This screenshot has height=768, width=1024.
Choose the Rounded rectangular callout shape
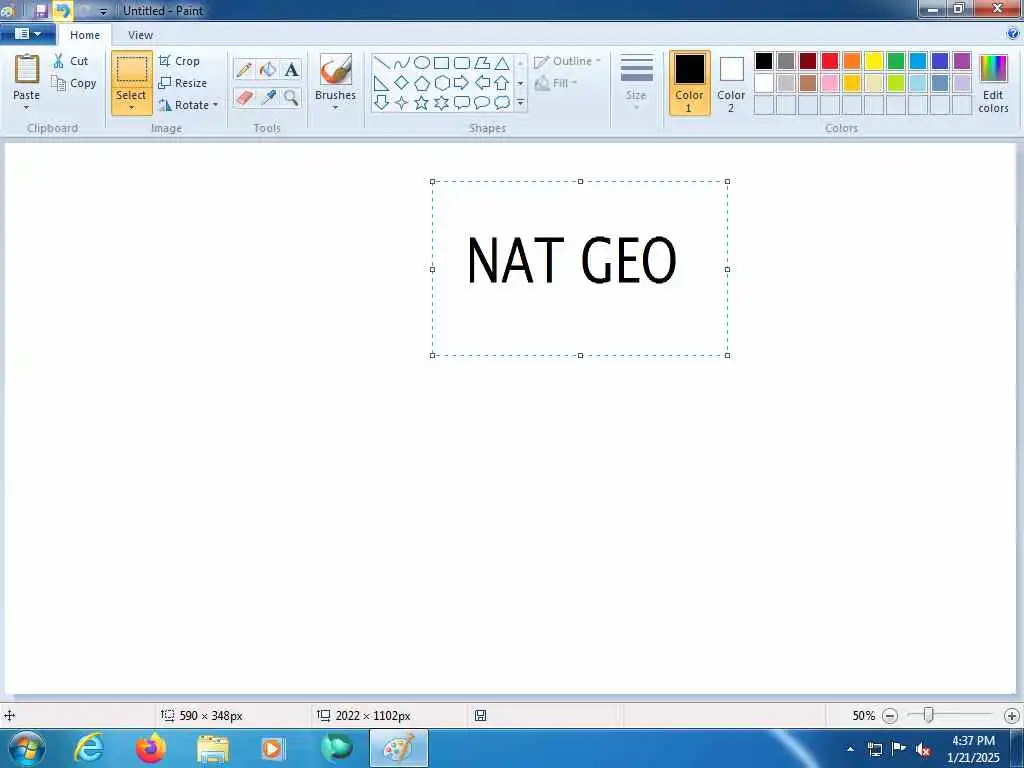click(x=462, y=103)
